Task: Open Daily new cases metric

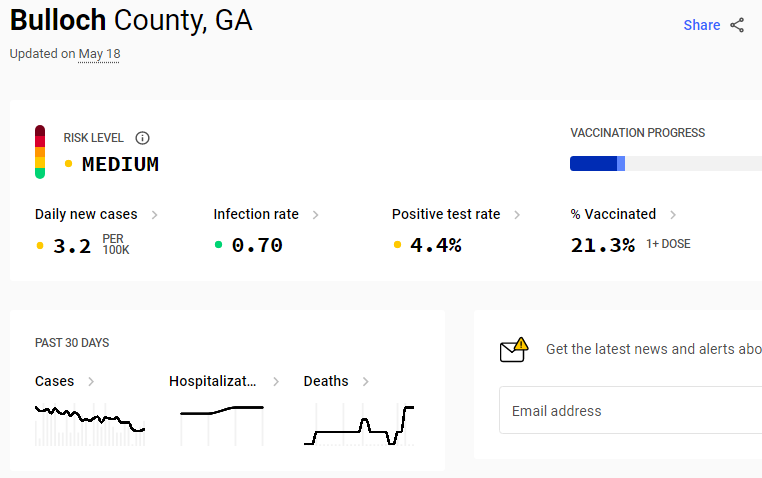Action: (x=86, y=214)
